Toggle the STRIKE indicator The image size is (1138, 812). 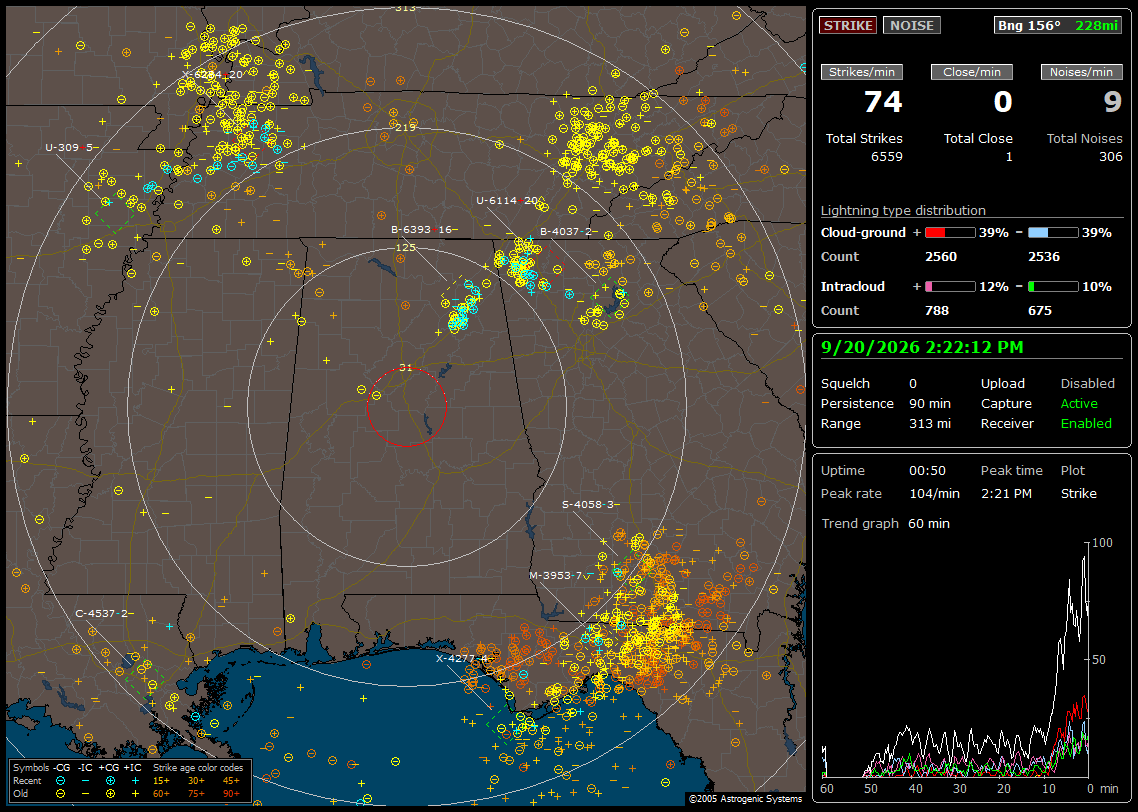tap(848, 25)
